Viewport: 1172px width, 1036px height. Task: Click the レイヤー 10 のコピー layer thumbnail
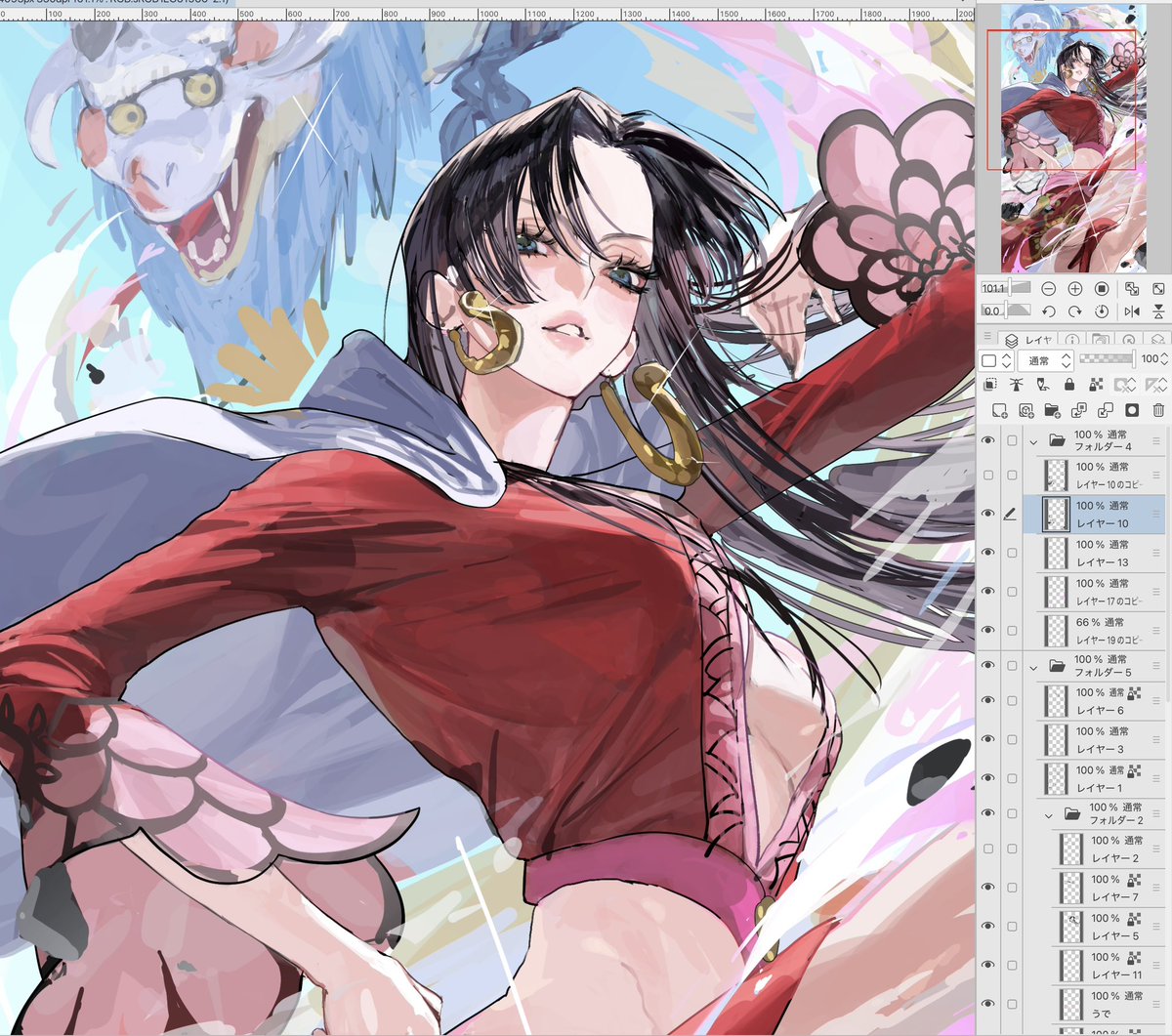click(x=1056, y=476)
